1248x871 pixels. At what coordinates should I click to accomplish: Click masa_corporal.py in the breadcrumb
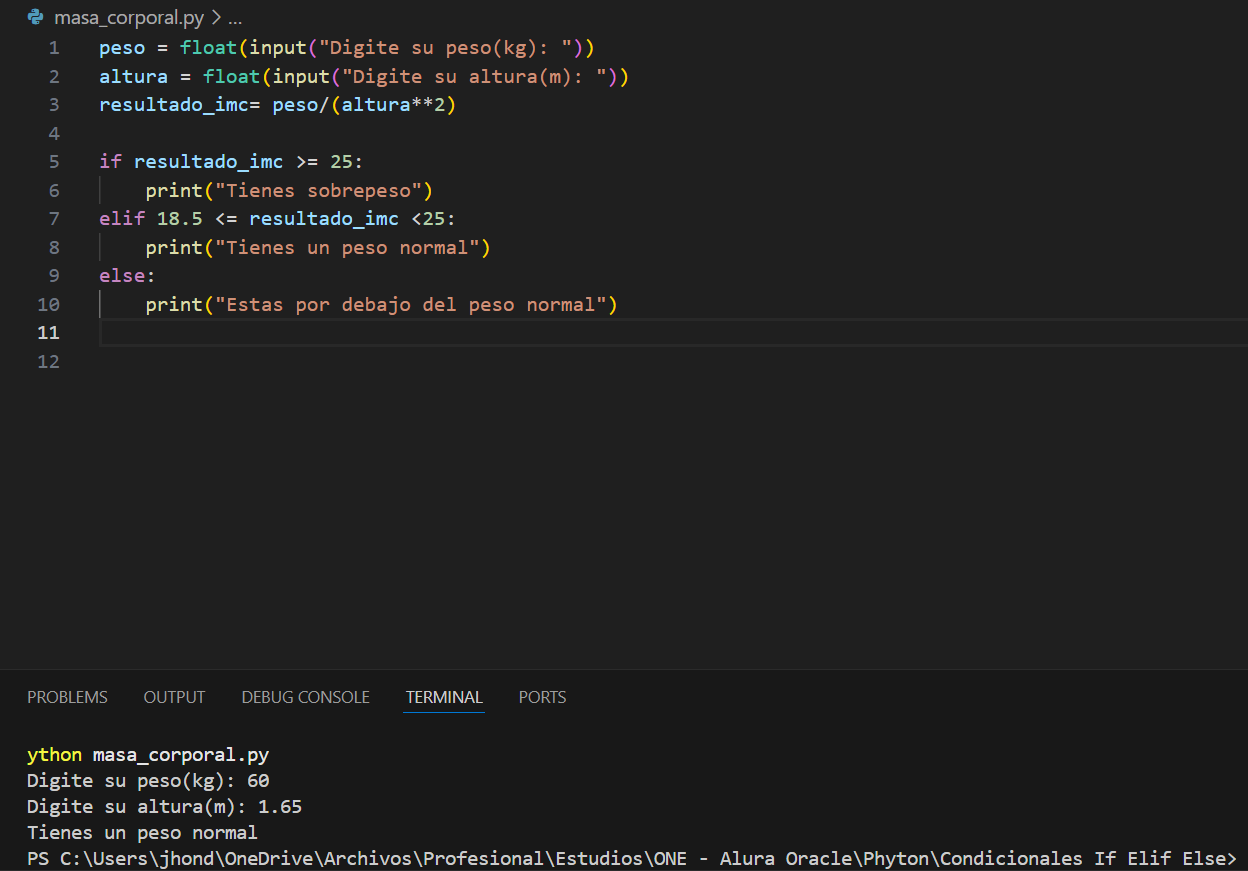(129, 18)
